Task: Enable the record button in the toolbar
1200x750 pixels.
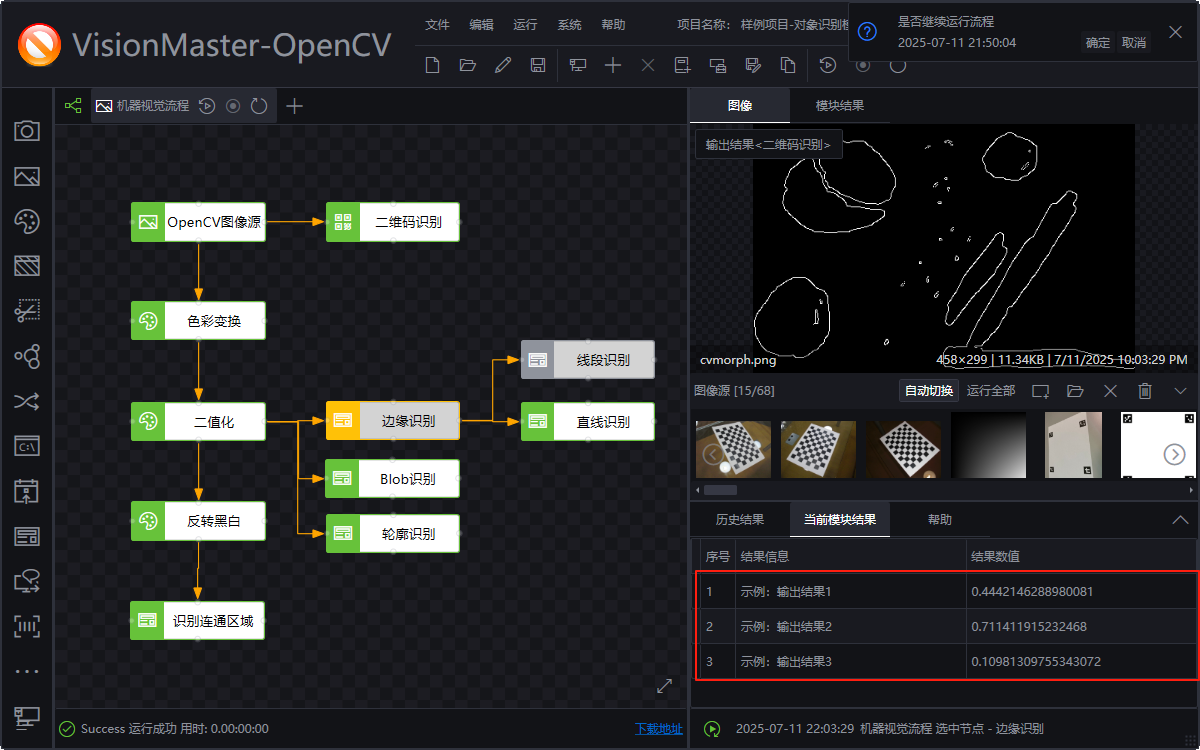Action: click(861, 65)
